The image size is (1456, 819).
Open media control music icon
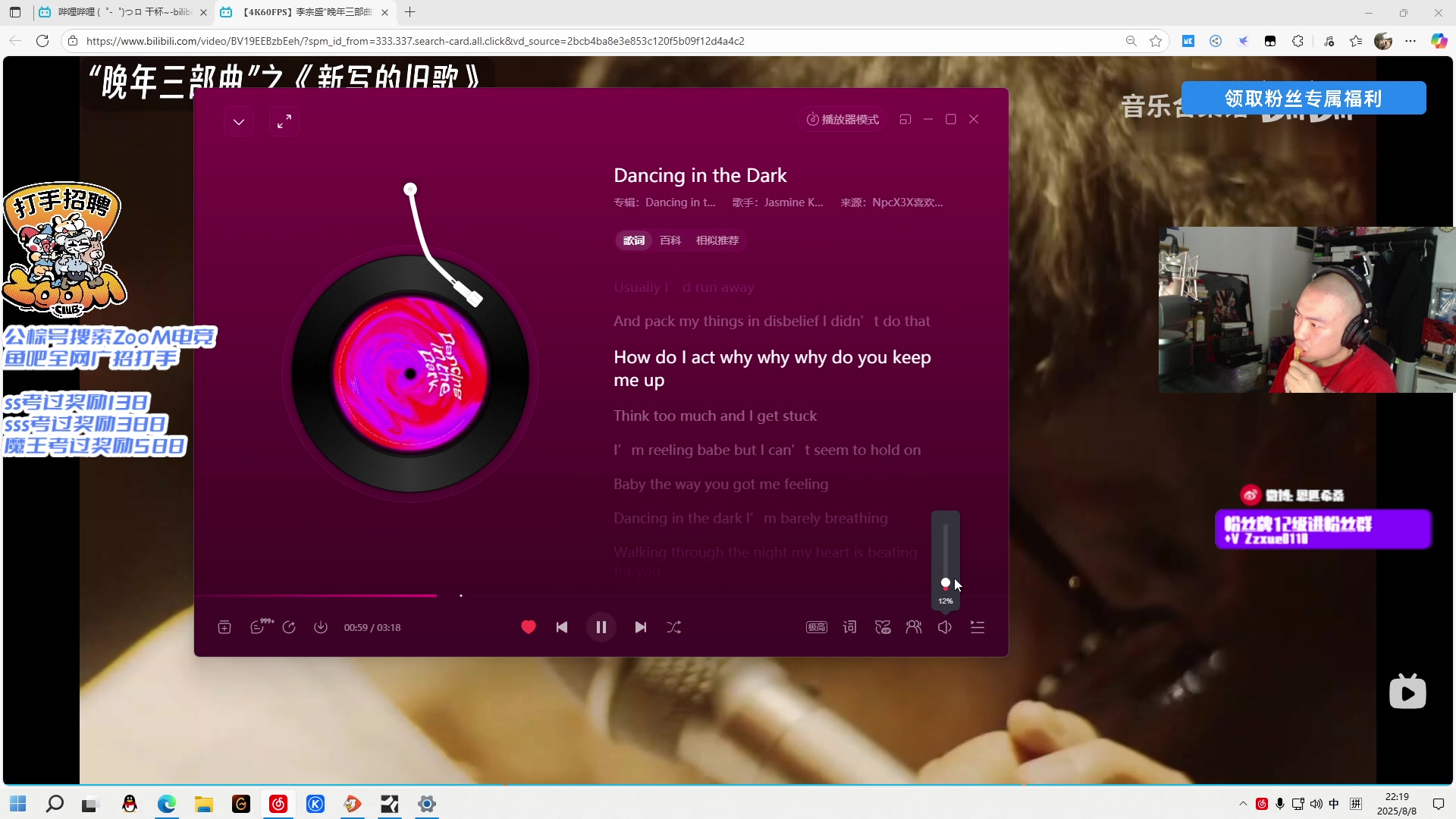pyautogui.click(x=1329, y=41)
